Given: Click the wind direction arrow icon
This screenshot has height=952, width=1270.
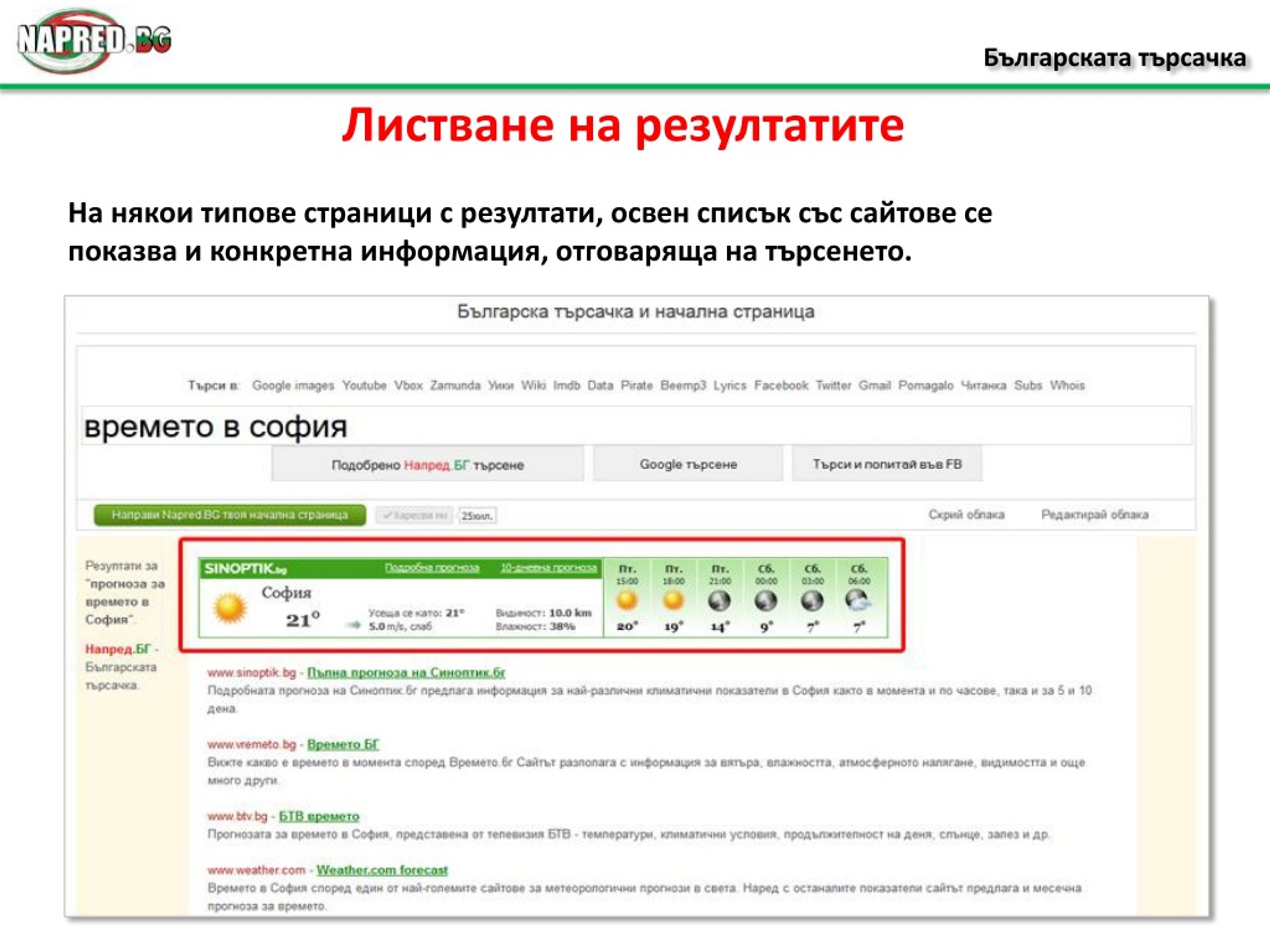Looking at the screenshot, I should (x=353, y=625).
